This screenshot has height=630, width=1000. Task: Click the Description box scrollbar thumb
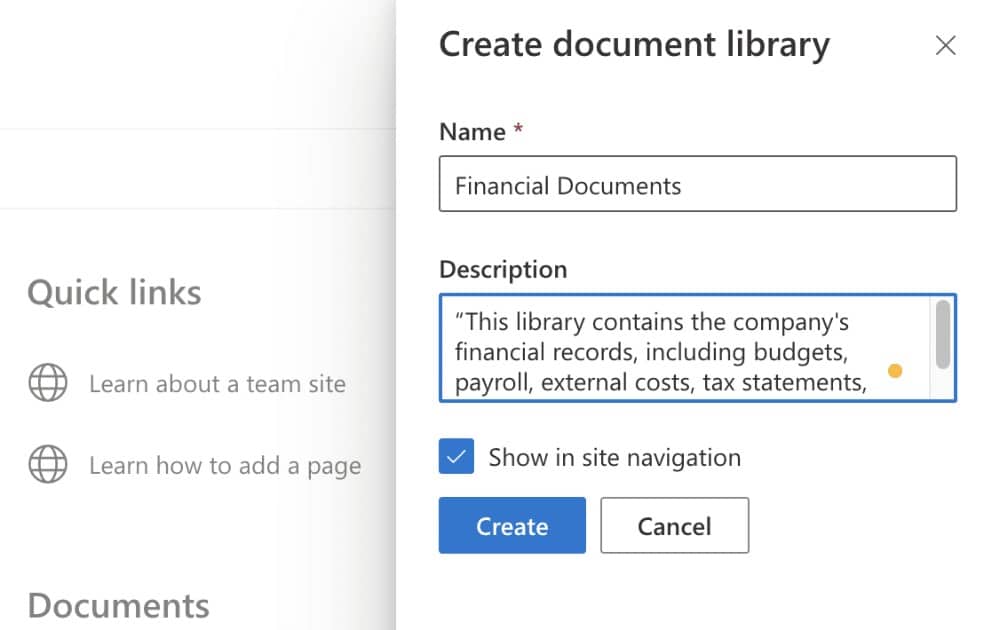point(942,334)
